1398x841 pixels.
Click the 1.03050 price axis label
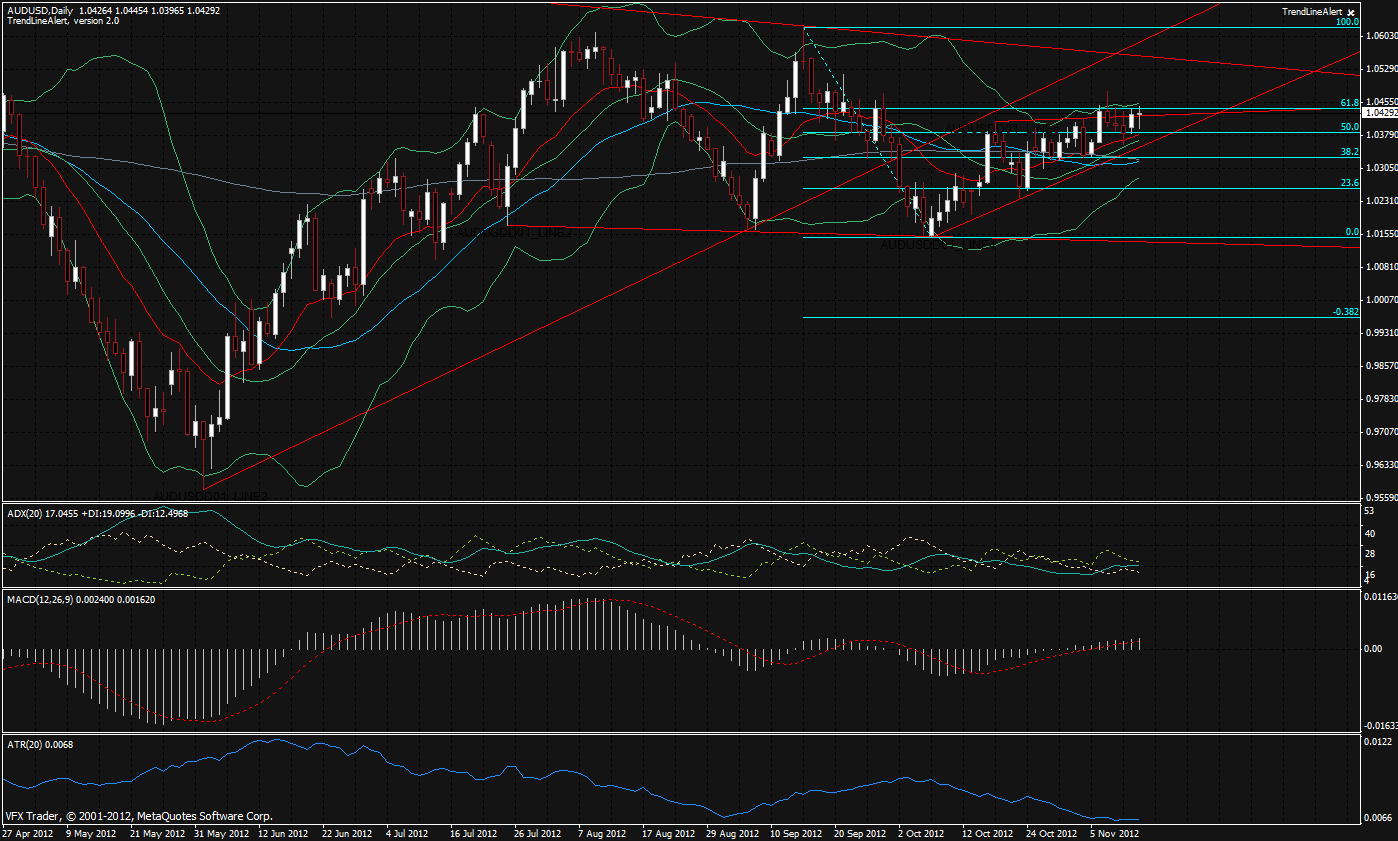point(1380,168)
